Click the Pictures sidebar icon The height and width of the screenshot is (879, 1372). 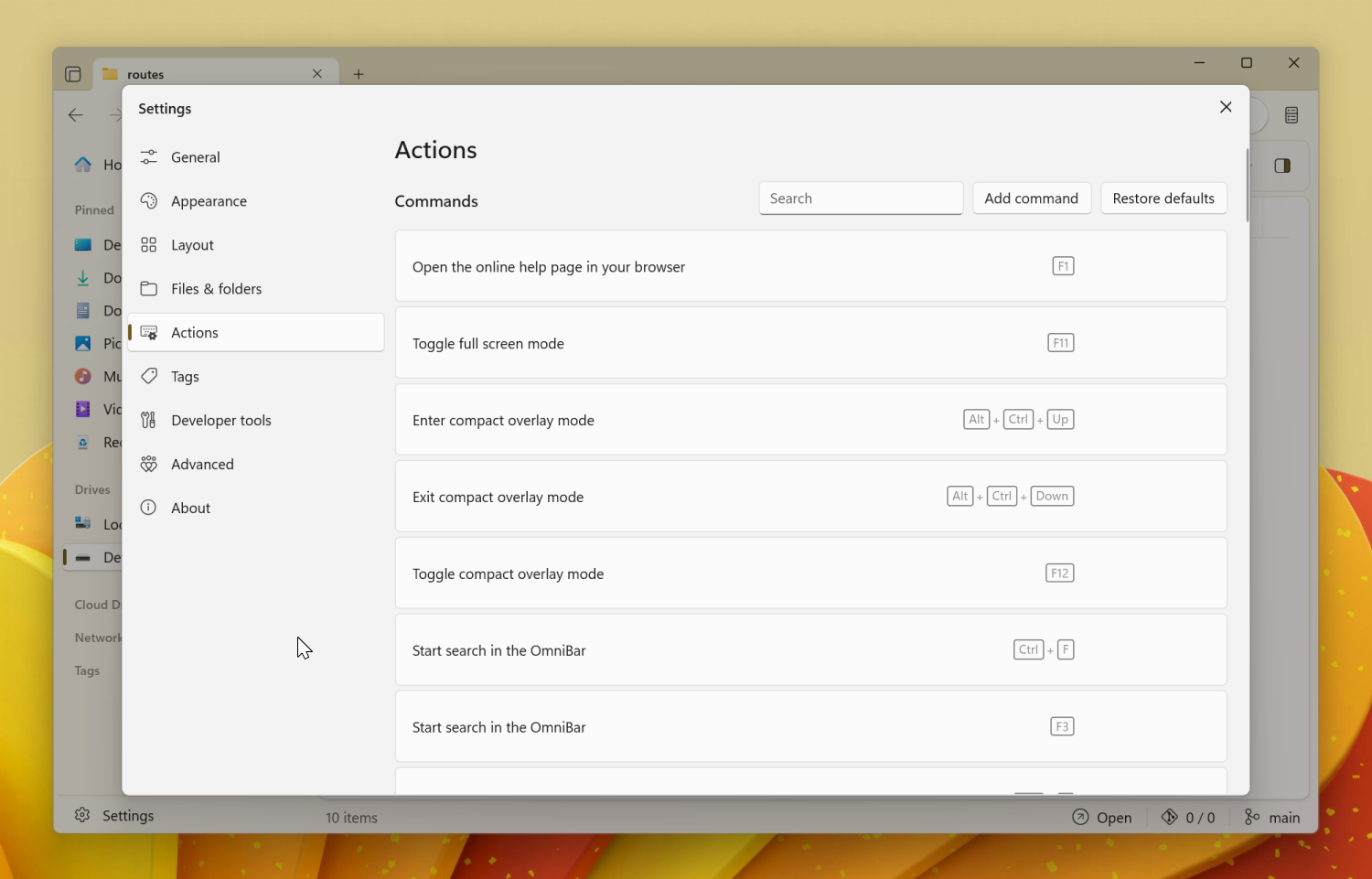pyautogui.click(x=82, y=343)
